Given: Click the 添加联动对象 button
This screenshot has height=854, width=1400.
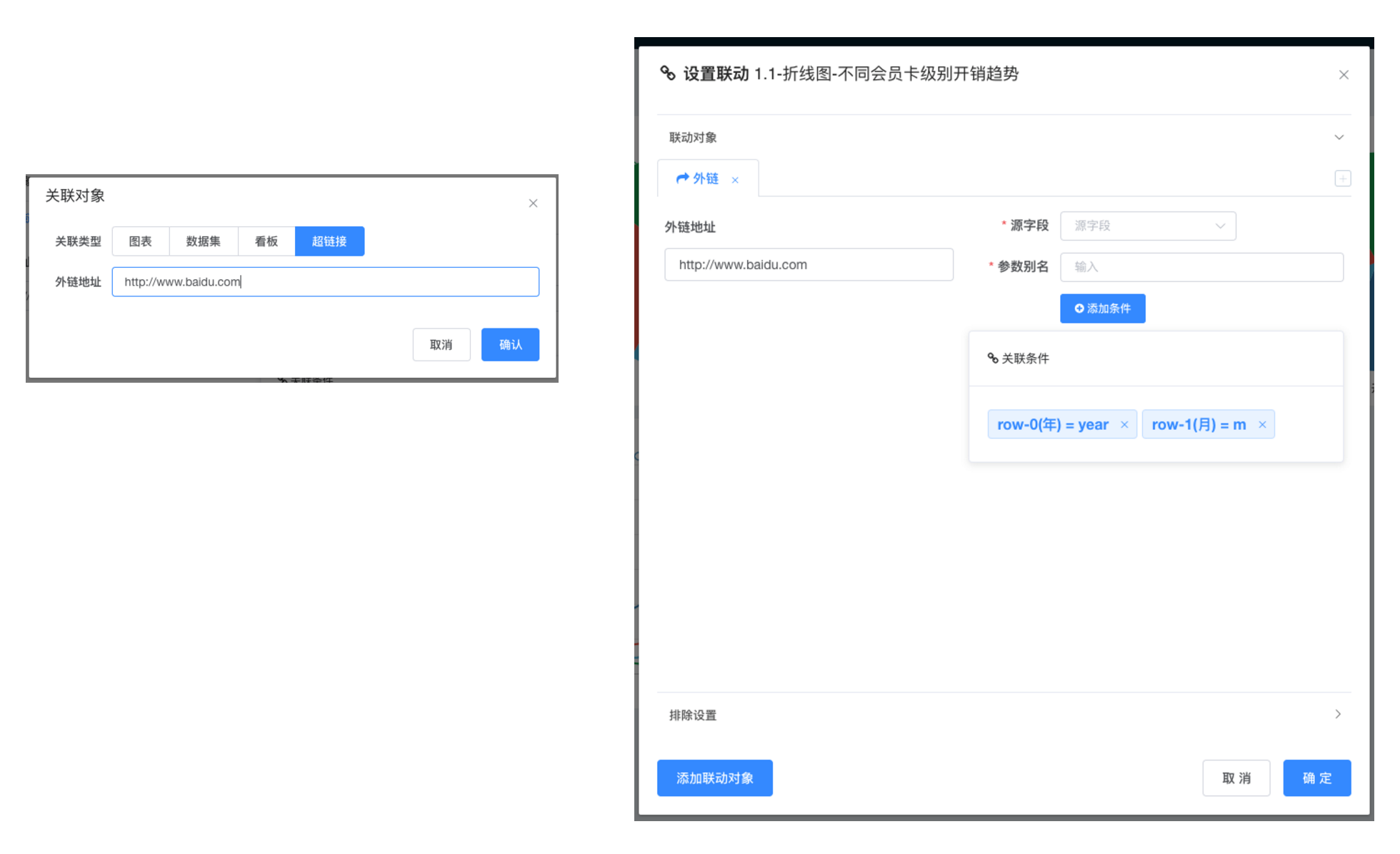Looking at the screenshot, I should point(714,778).
